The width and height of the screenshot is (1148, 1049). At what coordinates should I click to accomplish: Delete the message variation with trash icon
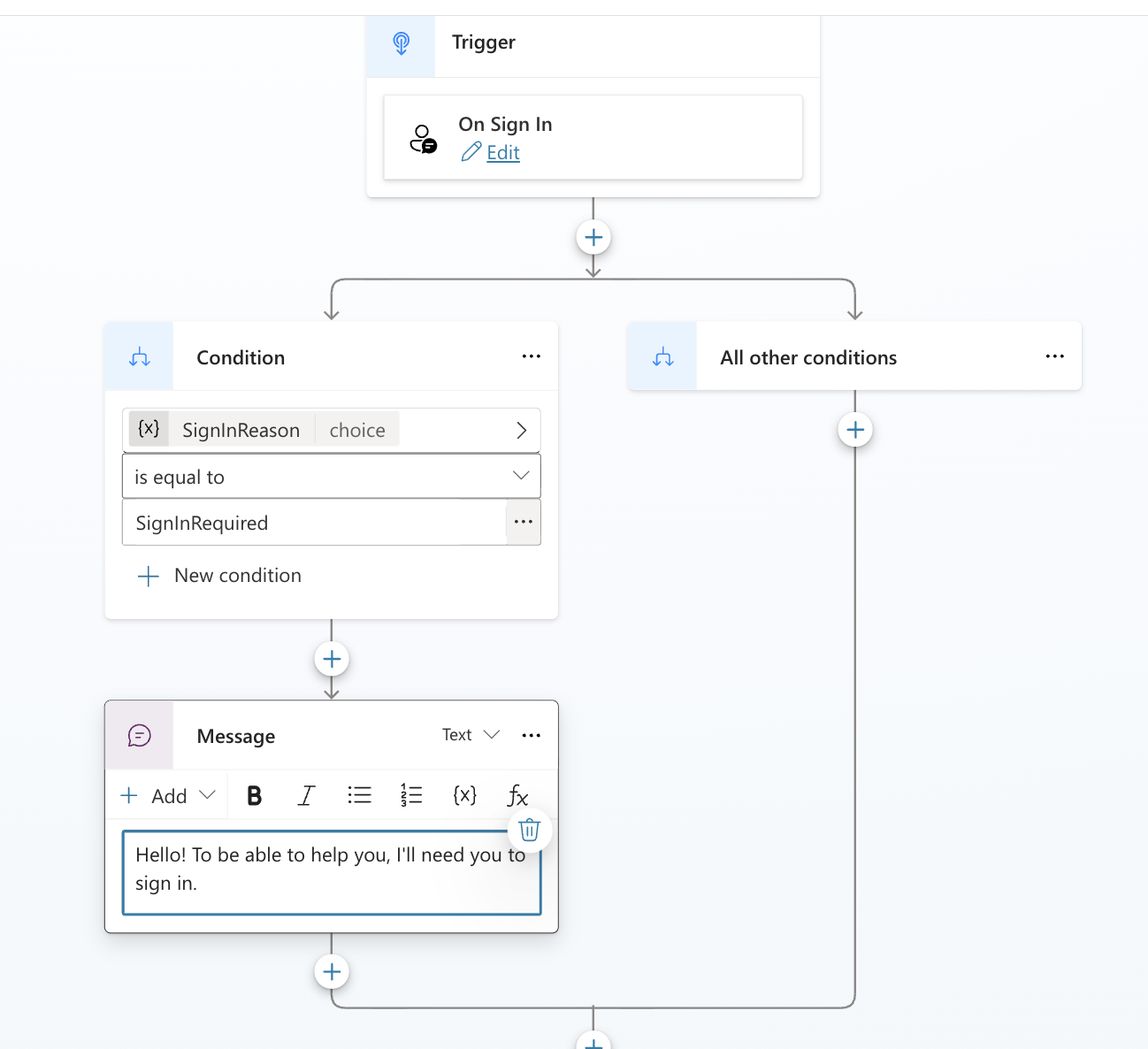(x=530, y=830)
